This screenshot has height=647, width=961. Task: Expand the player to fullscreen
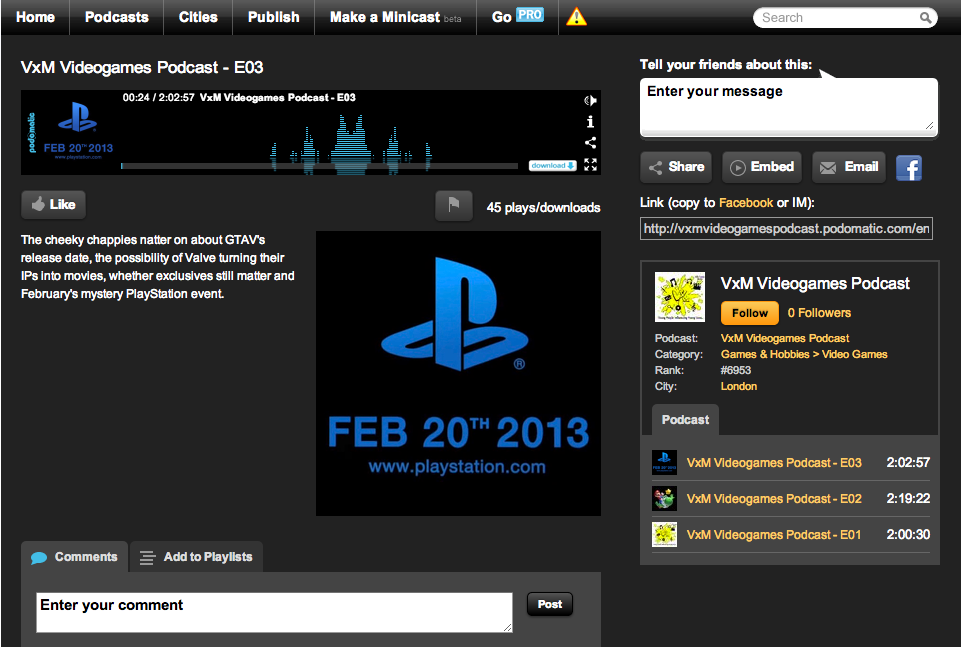coord(591,164)
